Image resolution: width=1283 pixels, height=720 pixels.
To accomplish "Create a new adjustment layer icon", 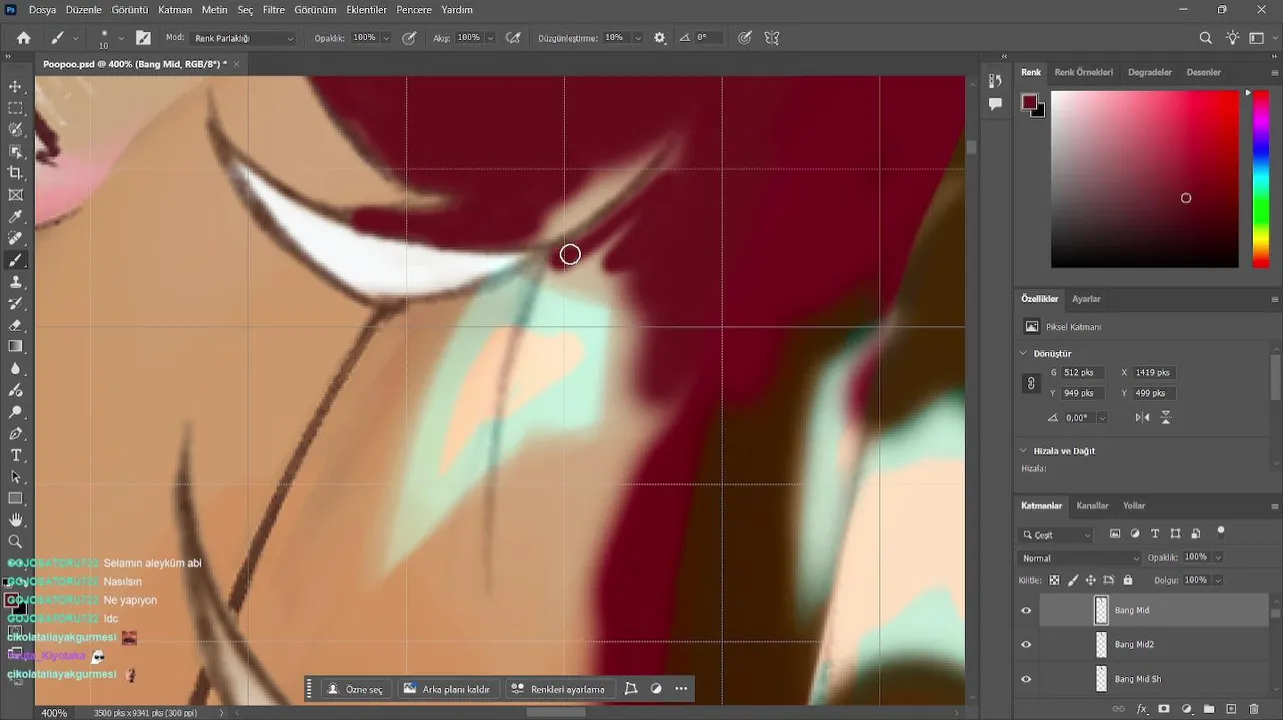I will click(x=1186, y=709).
